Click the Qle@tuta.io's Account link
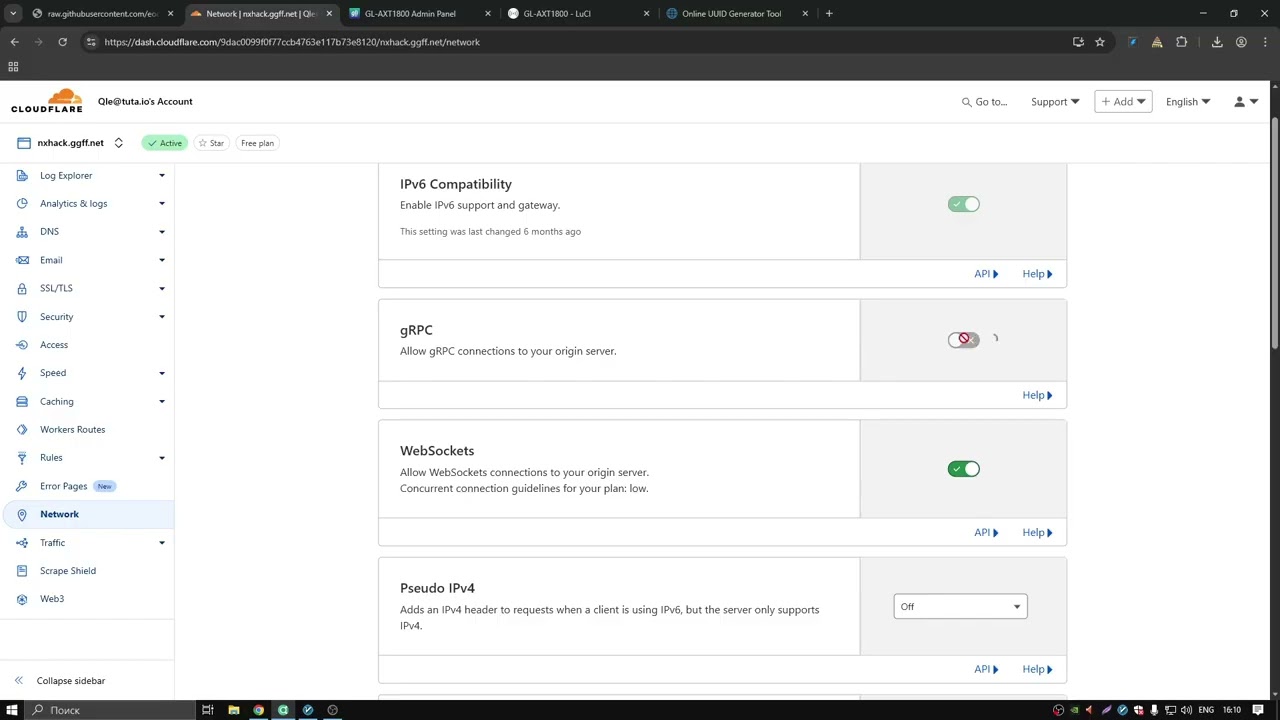1280x720 pixels. click(145, 101)
